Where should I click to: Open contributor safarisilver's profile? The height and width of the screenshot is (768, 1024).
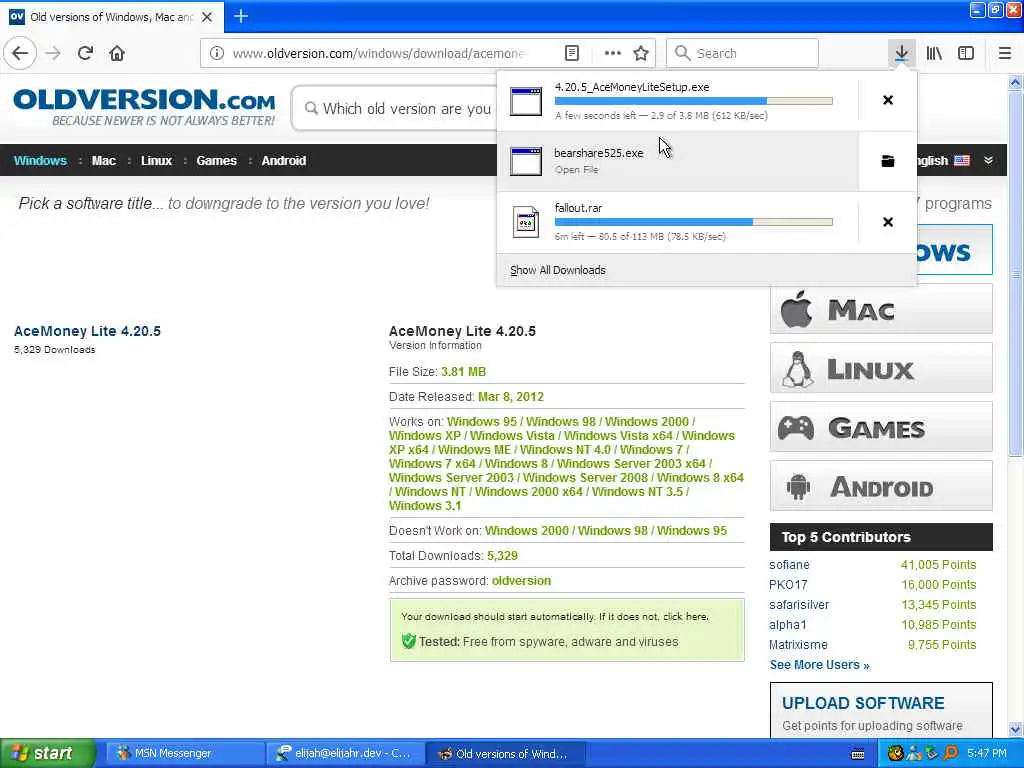[799, 605]
